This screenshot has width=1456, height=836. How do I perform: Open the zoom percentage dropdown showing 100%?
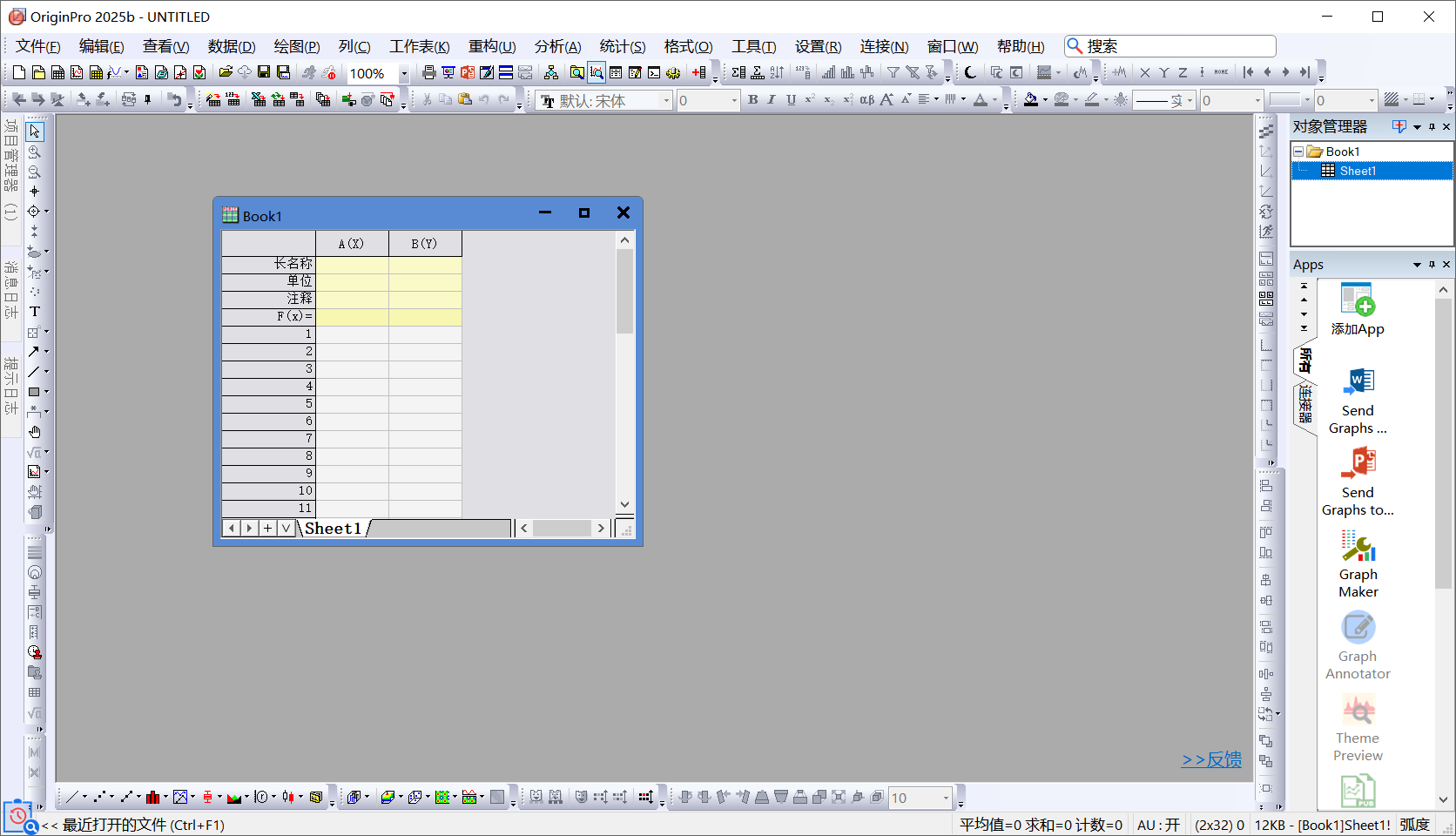404,74
